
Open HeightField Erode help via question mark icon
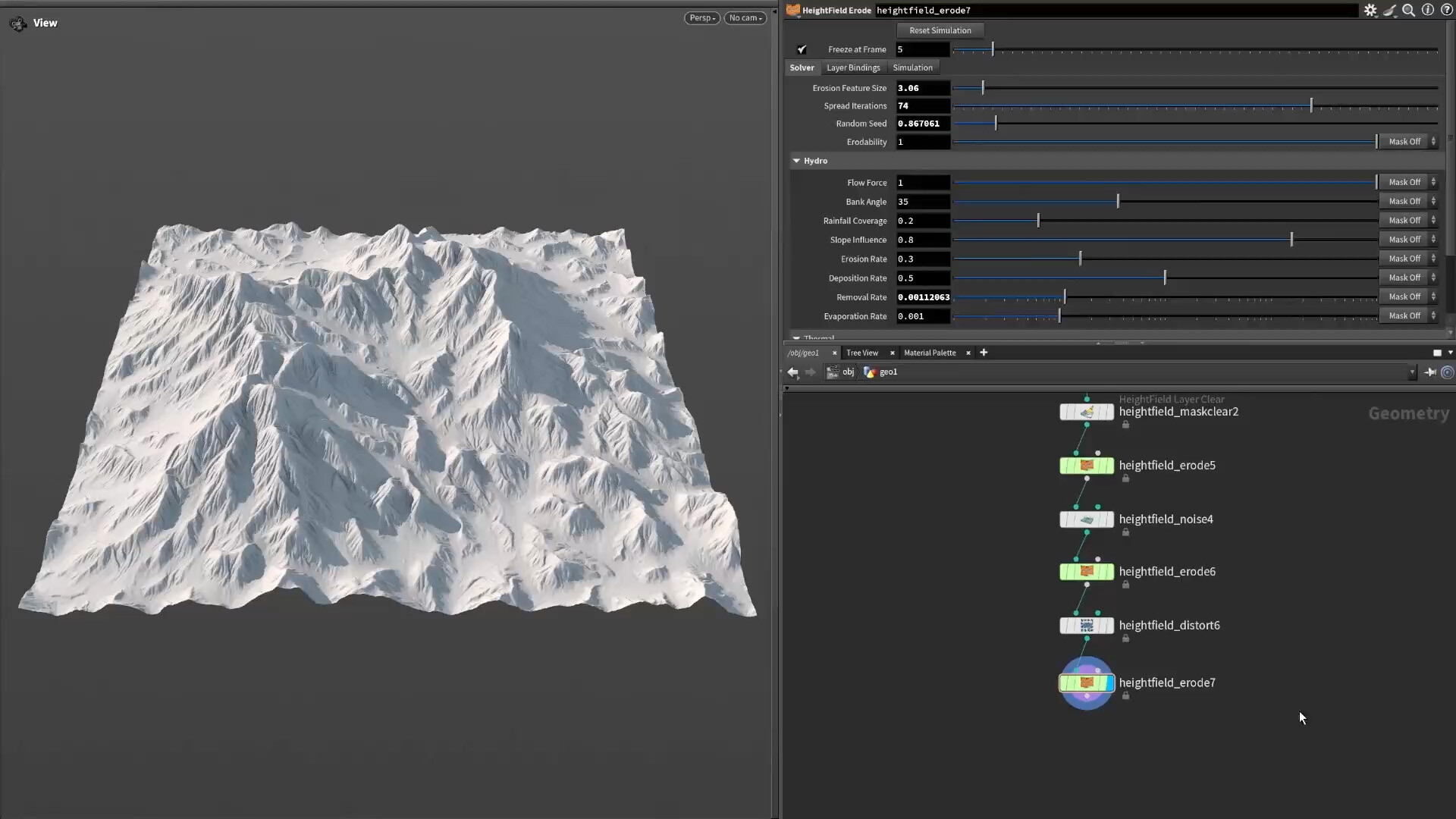tap(1447, 10)
